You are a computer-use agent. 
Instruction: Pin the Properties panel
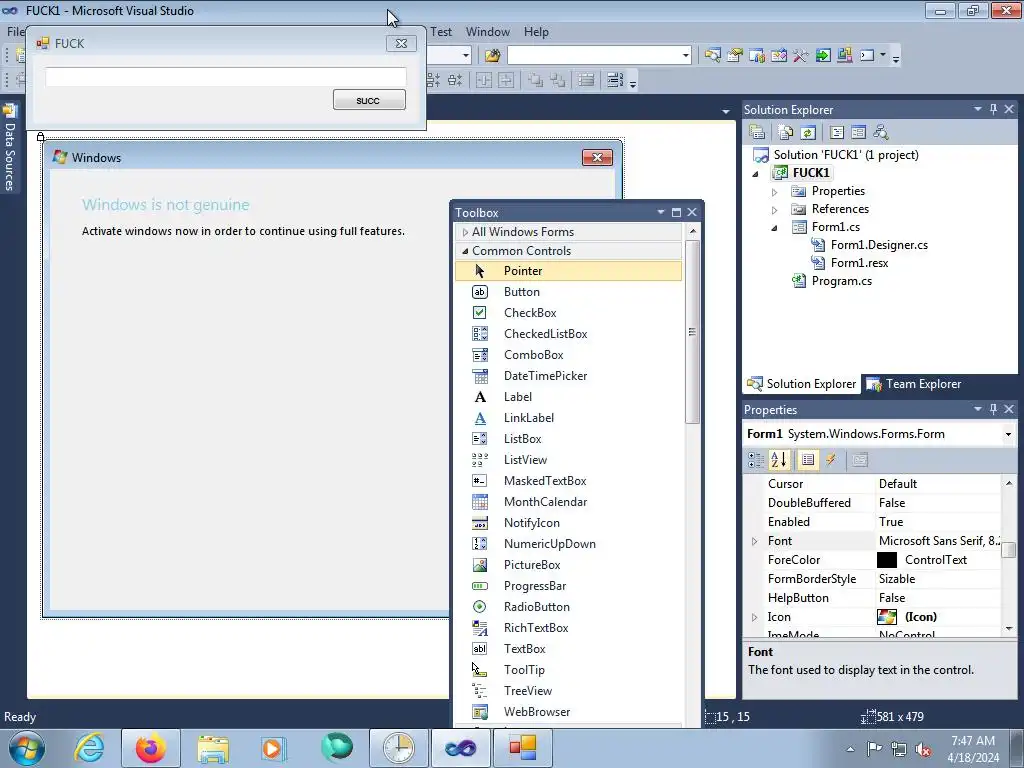993,409
